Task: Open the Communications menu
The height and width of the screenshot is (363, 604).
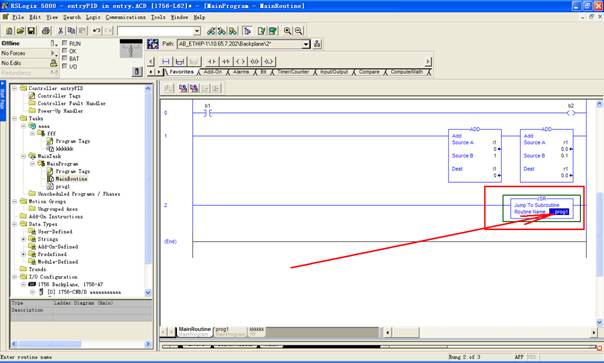Action: click(126, 17)
